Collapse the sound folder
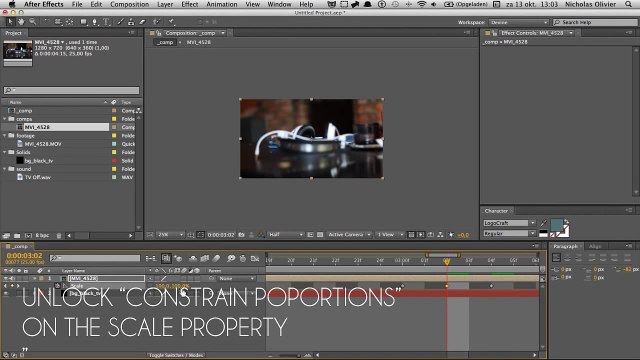 coord(5,169)
